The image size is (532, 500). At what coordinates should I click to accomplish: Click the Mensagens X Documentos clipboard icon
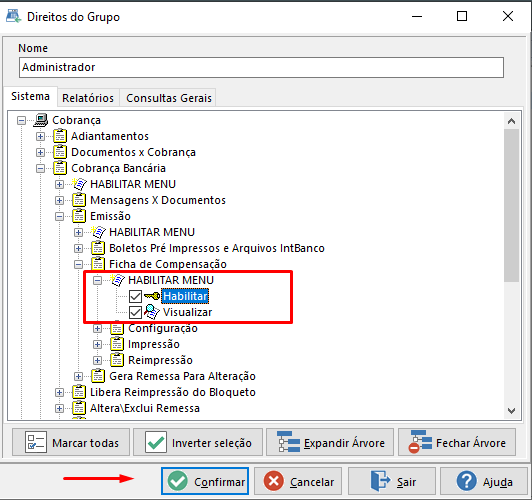pyautogui.click(x=79, y=200)
